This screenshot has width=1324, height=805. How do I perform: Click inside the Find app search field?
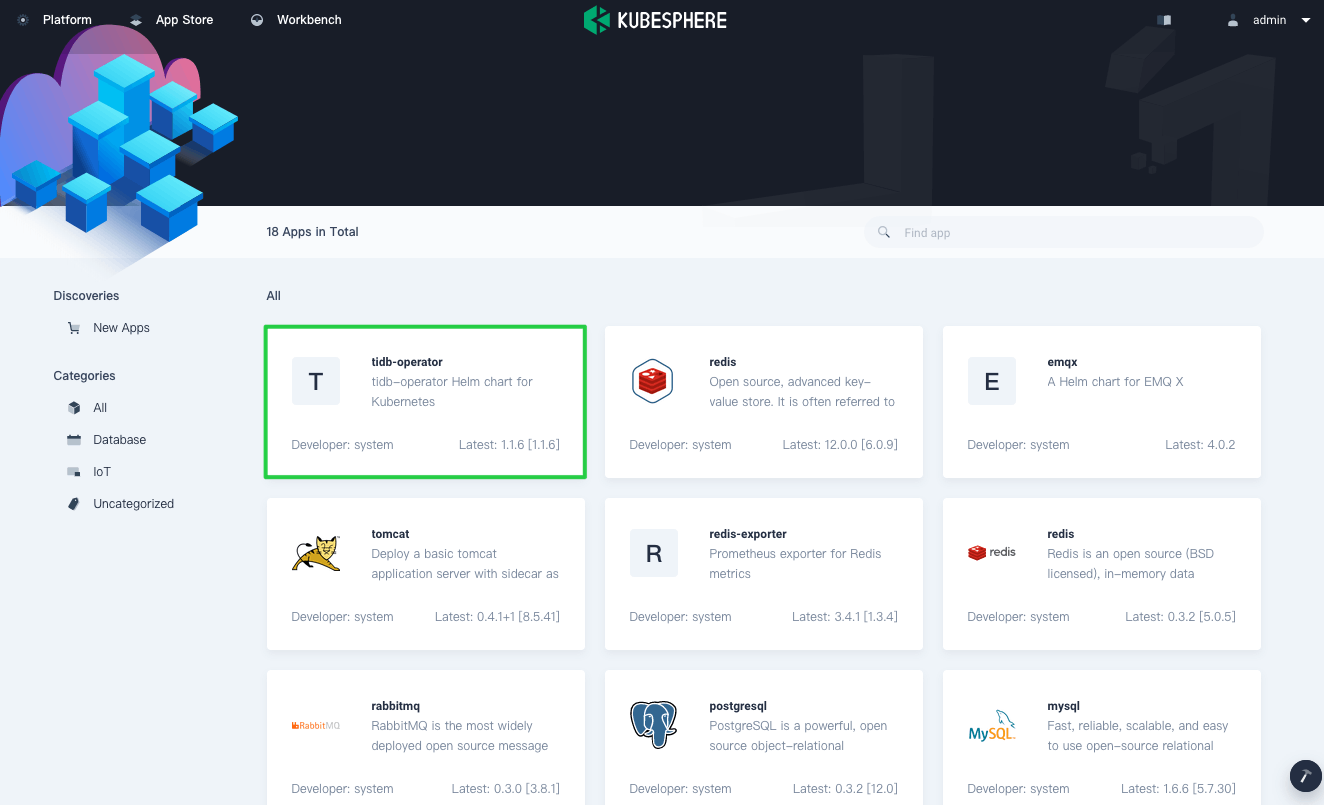click(x=1050, y=232)
